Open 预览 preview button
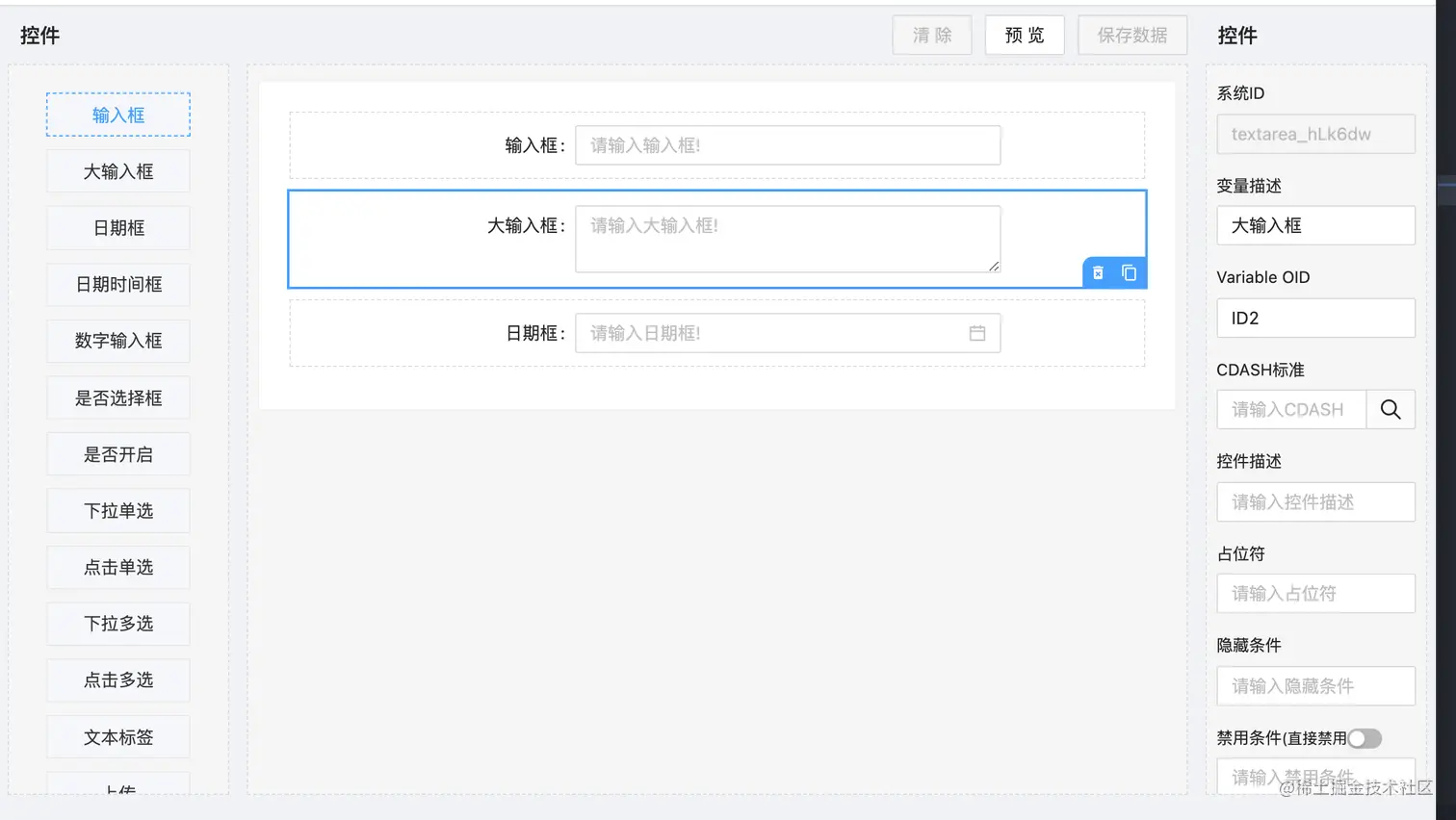The height and width of the screenshot is (820, 1456). coord(1025,35)
